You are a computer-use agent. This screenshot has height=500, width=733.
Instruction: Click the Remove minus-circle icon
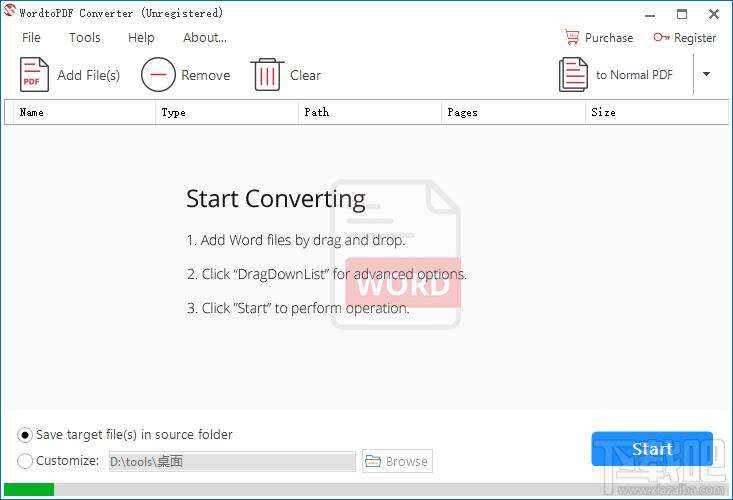(x=158, y=74)
